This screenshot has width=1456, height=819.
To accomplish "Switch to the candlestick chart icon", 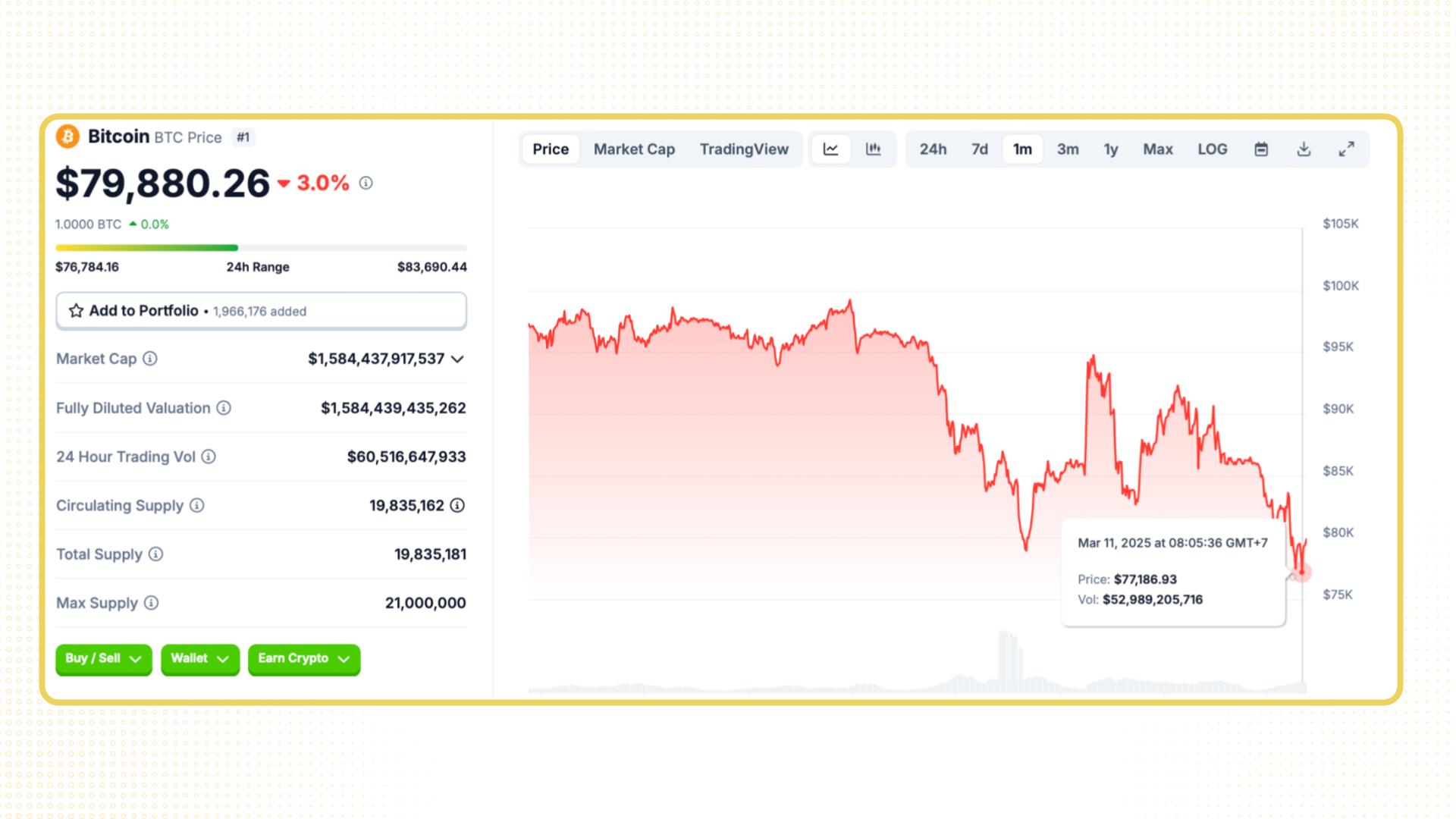I will (874, 149).
